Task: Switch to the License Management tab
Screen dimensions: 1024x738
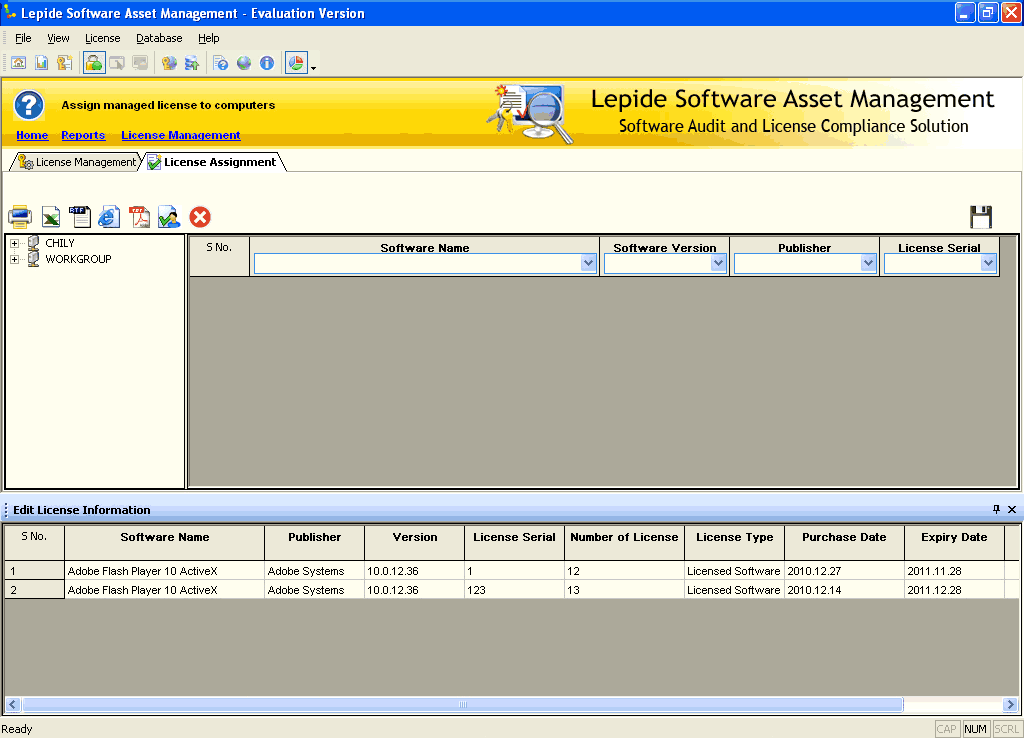Action: point(78,162)
